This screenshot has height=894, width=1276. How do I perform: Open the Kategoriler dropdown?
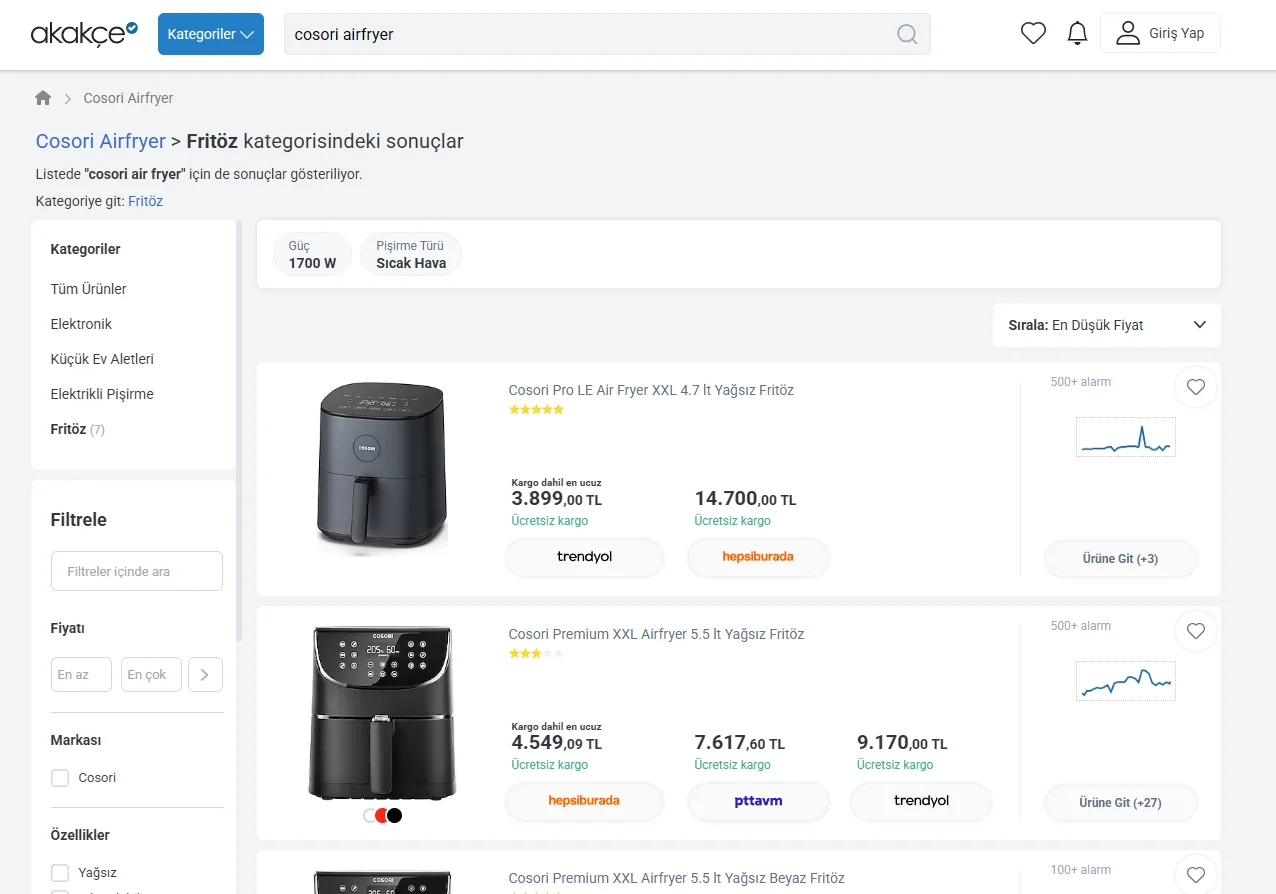click(x=211, y=34)
